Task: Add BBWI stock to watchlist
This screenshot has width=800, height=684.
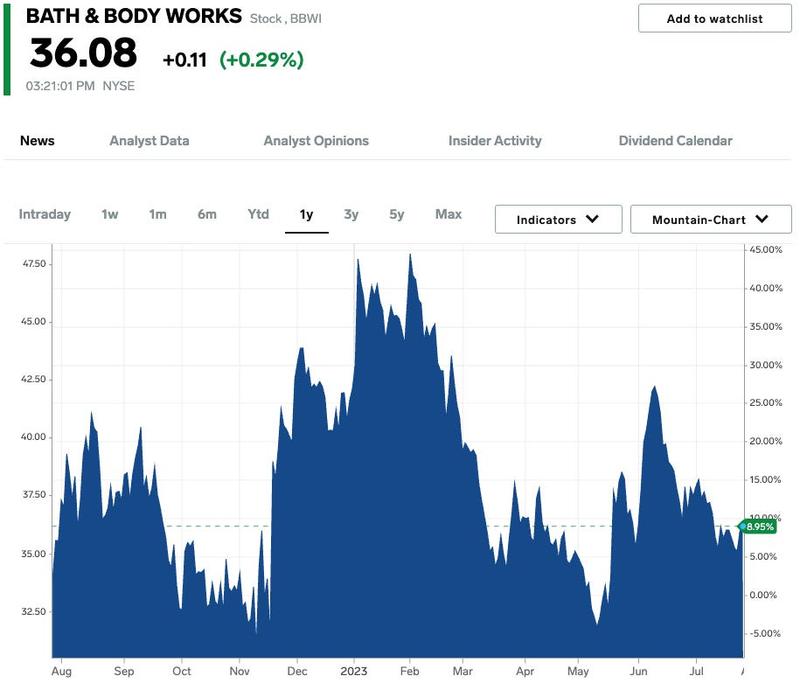Action: tap(714, 19)
